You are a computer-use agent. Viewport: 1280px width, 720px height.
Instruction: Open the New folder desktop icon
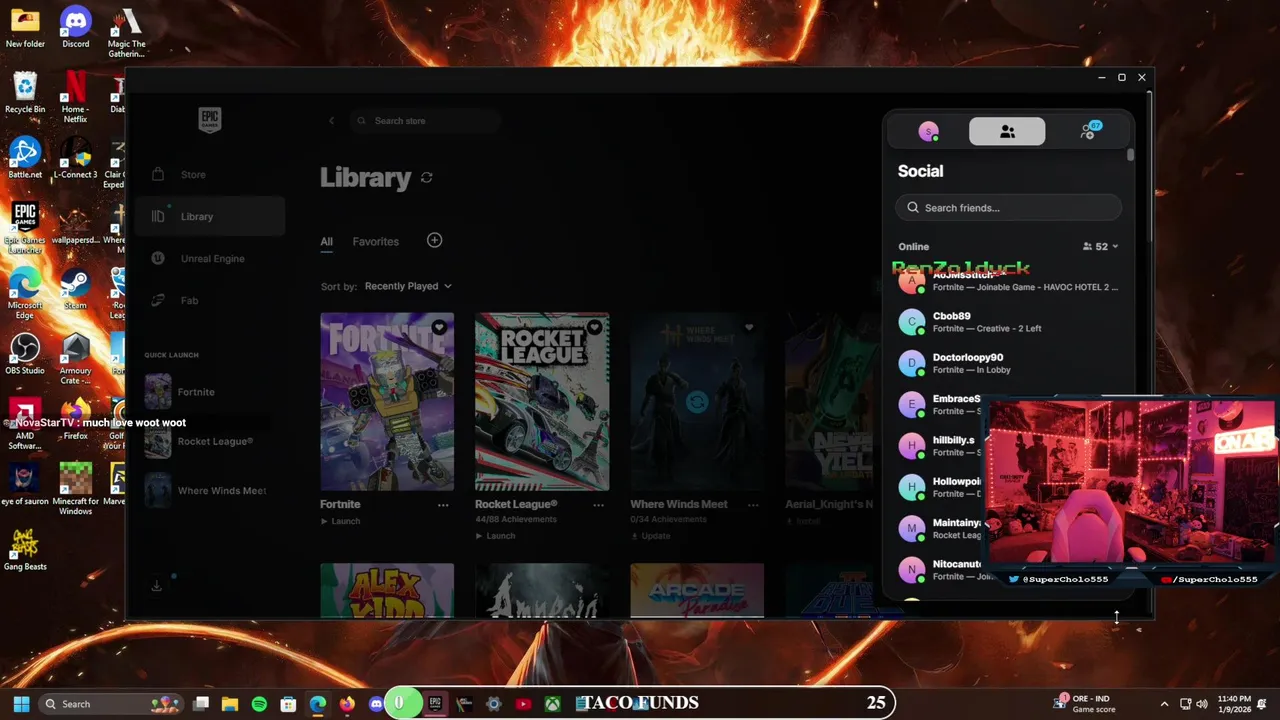coord(25,28)
